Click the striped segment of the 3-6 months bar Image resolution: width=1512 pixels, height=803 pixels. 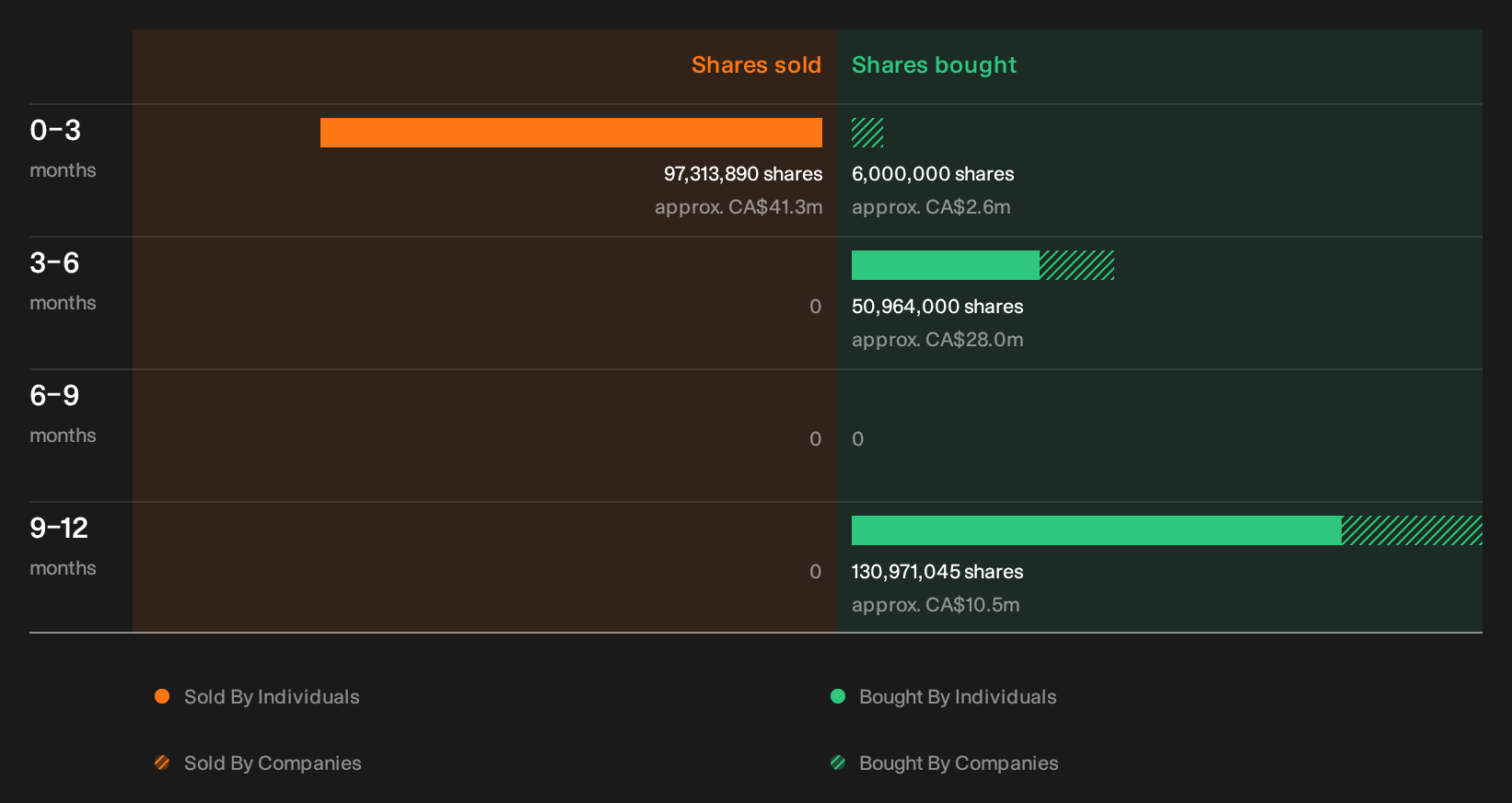point(1076,265)
